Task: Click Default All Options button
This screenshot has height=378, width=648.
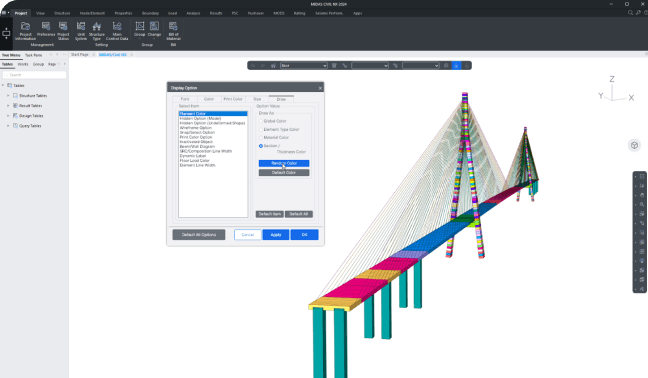Action: coord(199,235)
